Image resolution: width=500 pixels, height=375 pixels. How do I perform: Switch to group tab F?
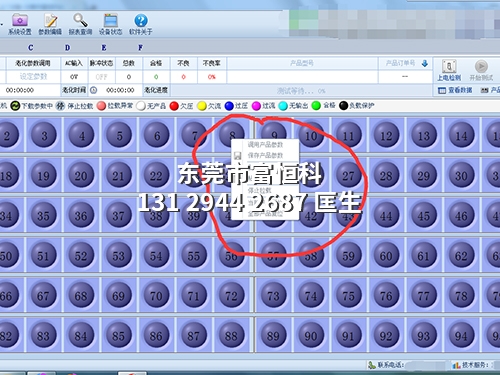tap(140, 48)
